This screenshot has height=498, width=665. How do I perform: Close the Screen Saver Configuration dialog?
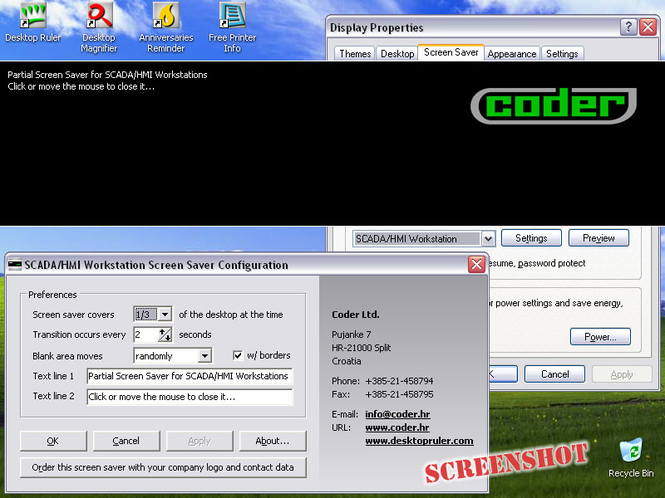[477, 265]
